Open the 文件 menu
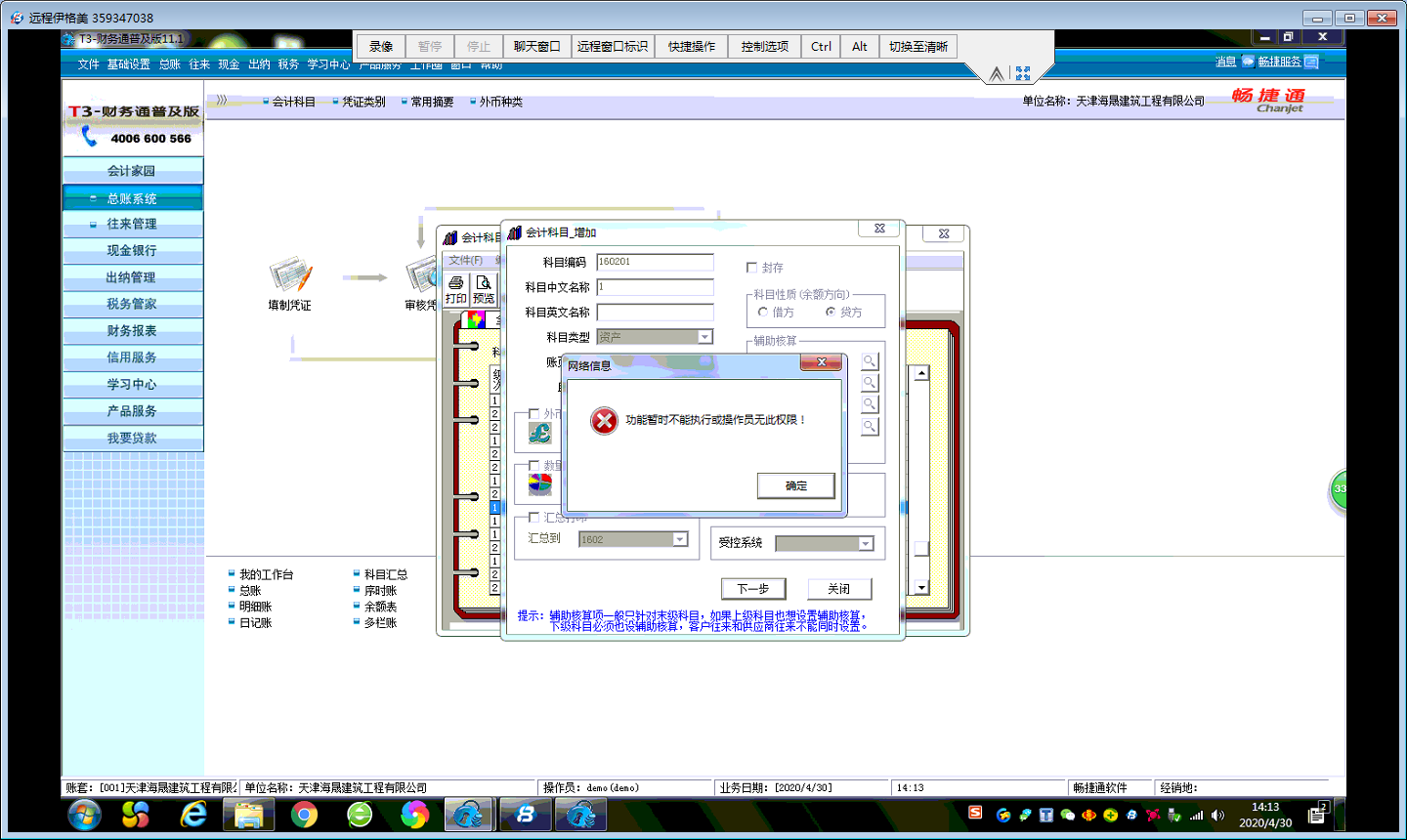The width and height of the screenshot is (1407, 840). point(88,64)
